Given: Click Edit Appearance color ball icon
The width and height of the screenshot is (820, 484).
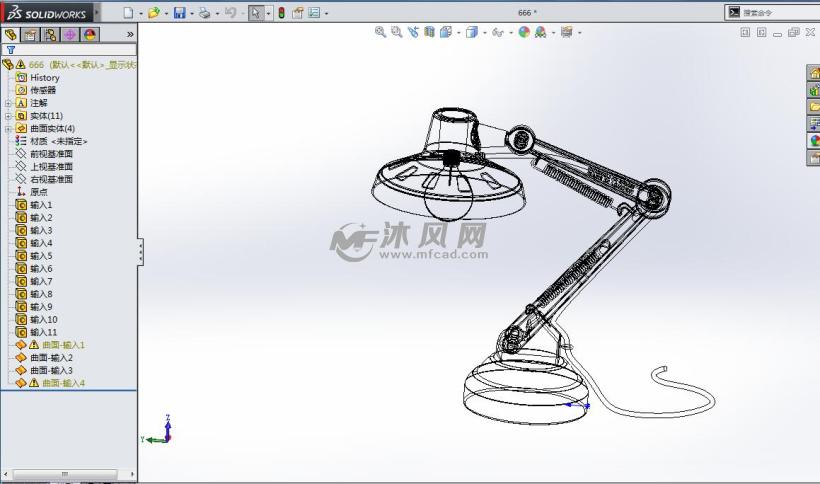Looking at the screenshot, I should [524, 32].
